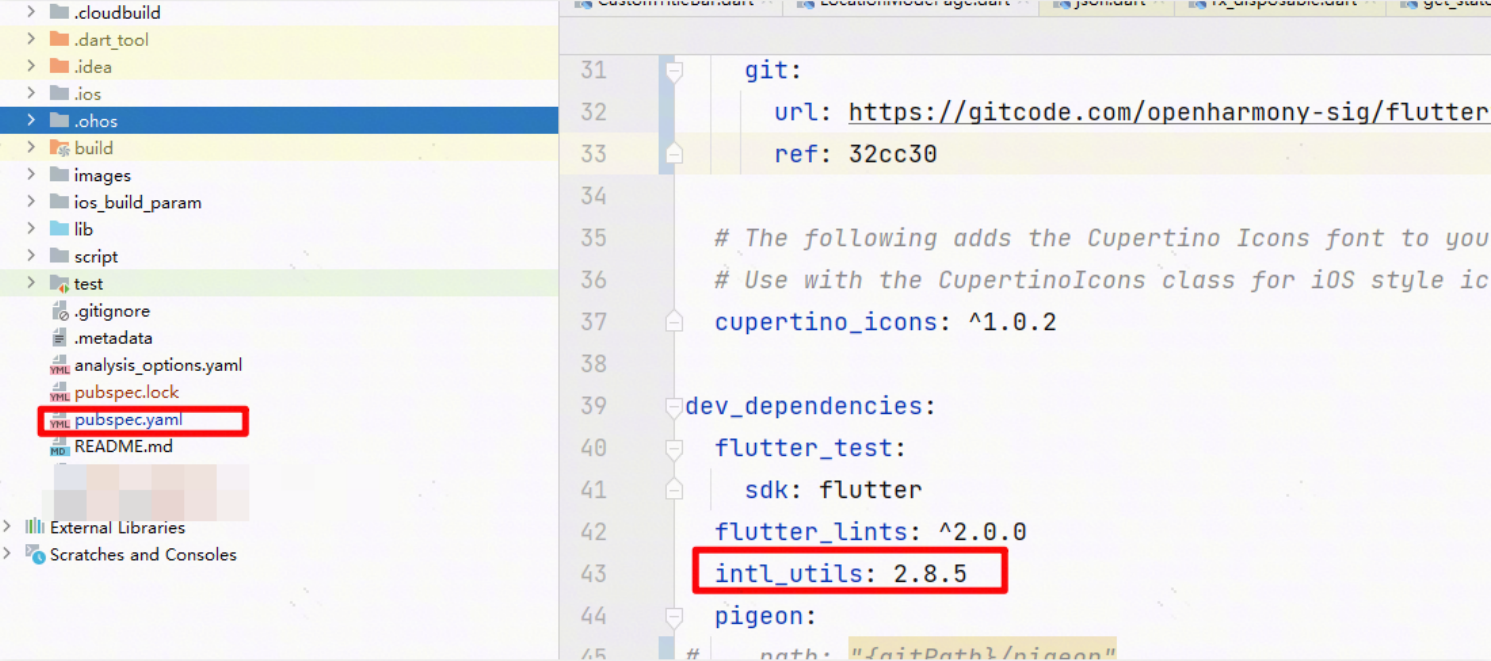Click the pubspec.lock YML file icon
Screen dimensions: 1491x661
pyautogui.click(x=59, y=393)
